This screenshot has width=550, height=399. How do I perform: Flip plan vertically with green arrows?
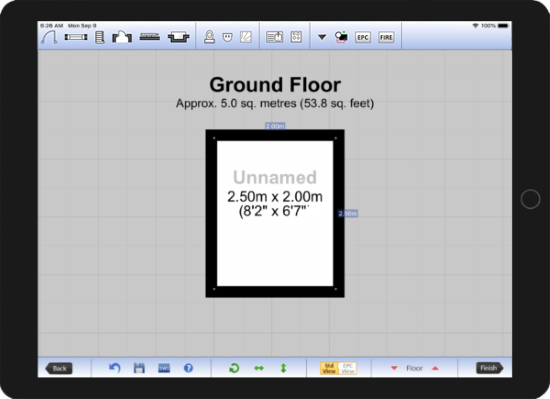(x=283, y=368)
